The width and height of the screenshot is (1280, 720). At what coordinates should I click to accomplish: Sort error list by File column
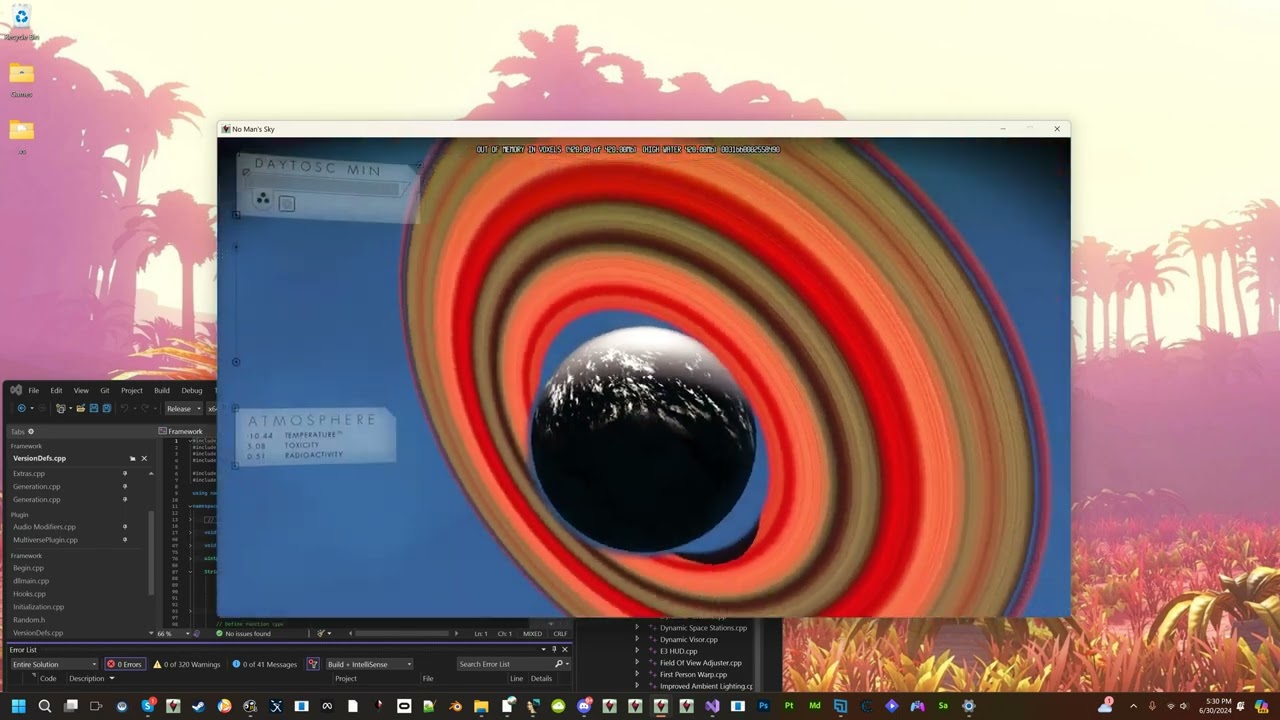tap(428, 678)
